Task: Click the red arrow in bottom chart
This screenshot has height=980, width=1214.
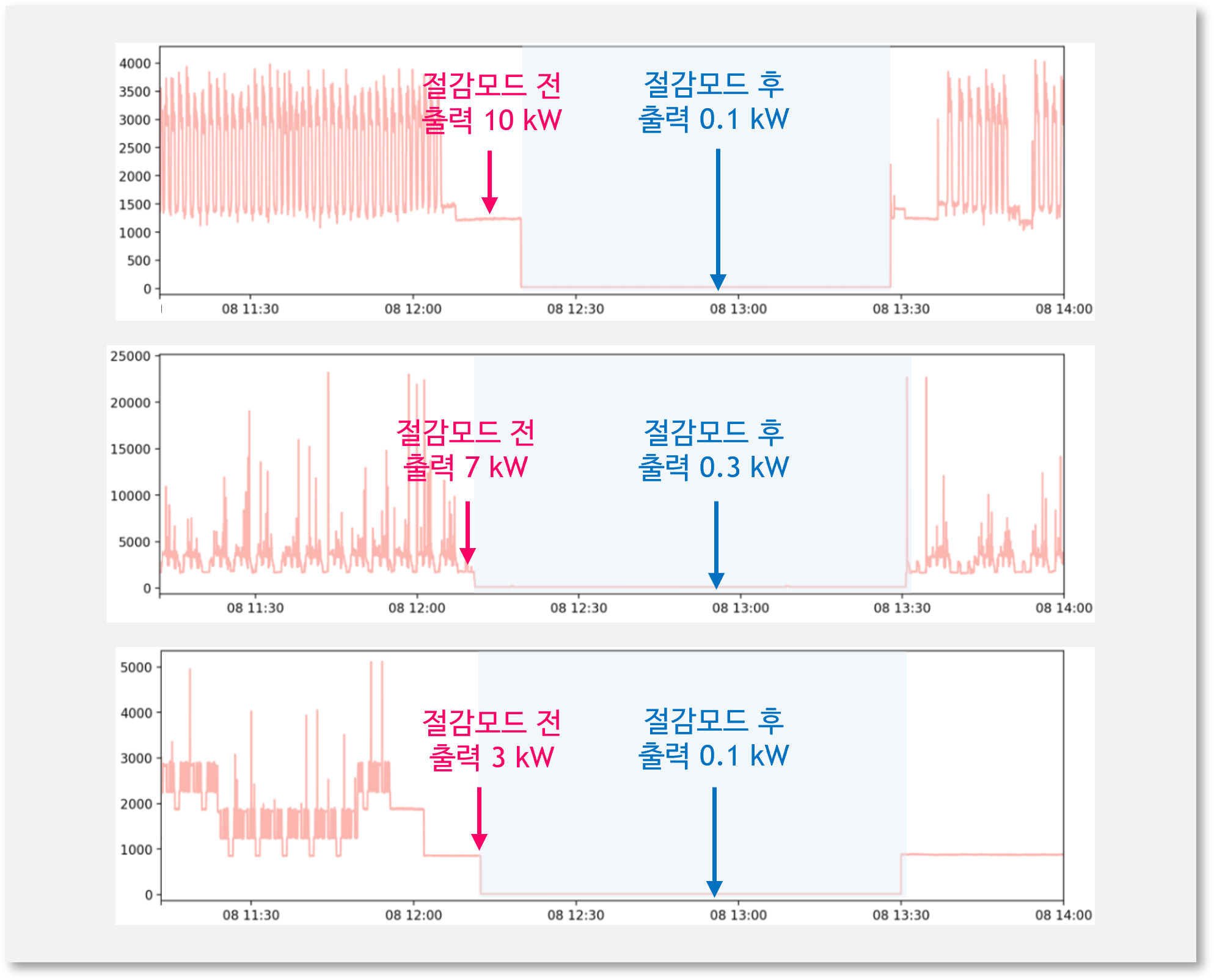Action: pos(479,818)
